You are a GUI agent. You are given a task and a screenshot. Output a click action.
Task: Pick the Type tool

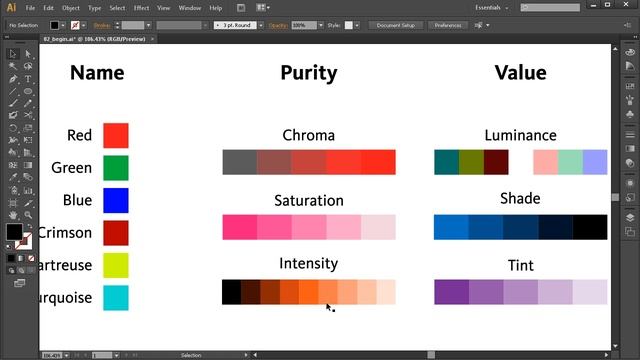tap(28, 79)
